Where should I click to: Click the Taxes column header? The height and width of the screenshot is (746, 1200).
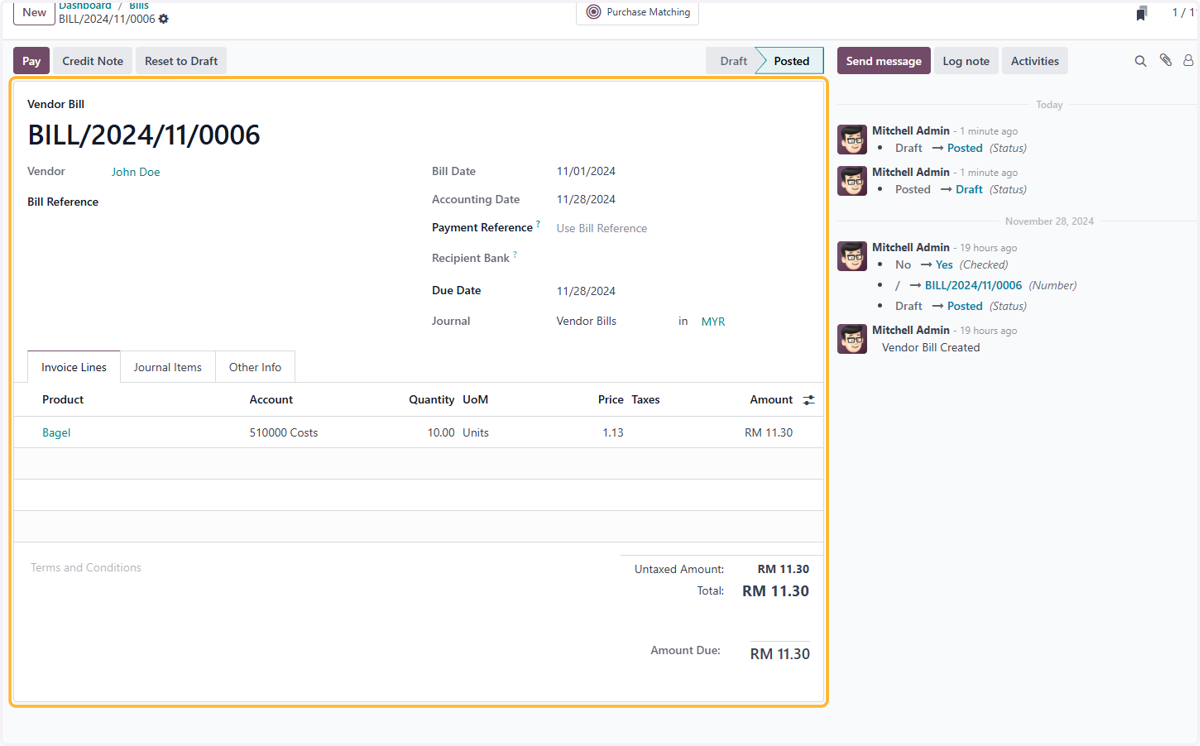click(646, 399)
